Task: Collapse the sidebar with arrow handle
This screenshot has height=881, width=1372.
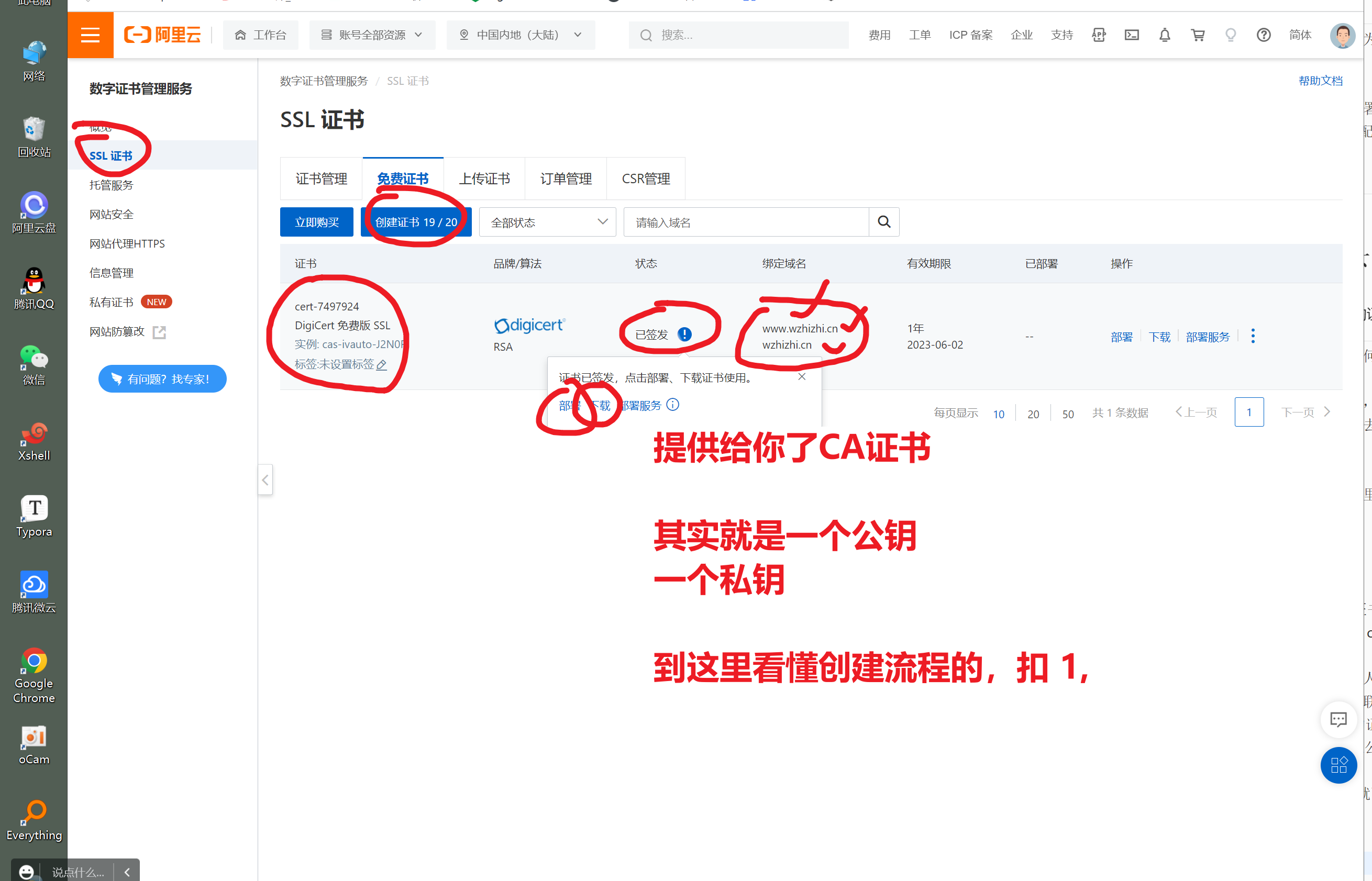Action: pos(265,480)
